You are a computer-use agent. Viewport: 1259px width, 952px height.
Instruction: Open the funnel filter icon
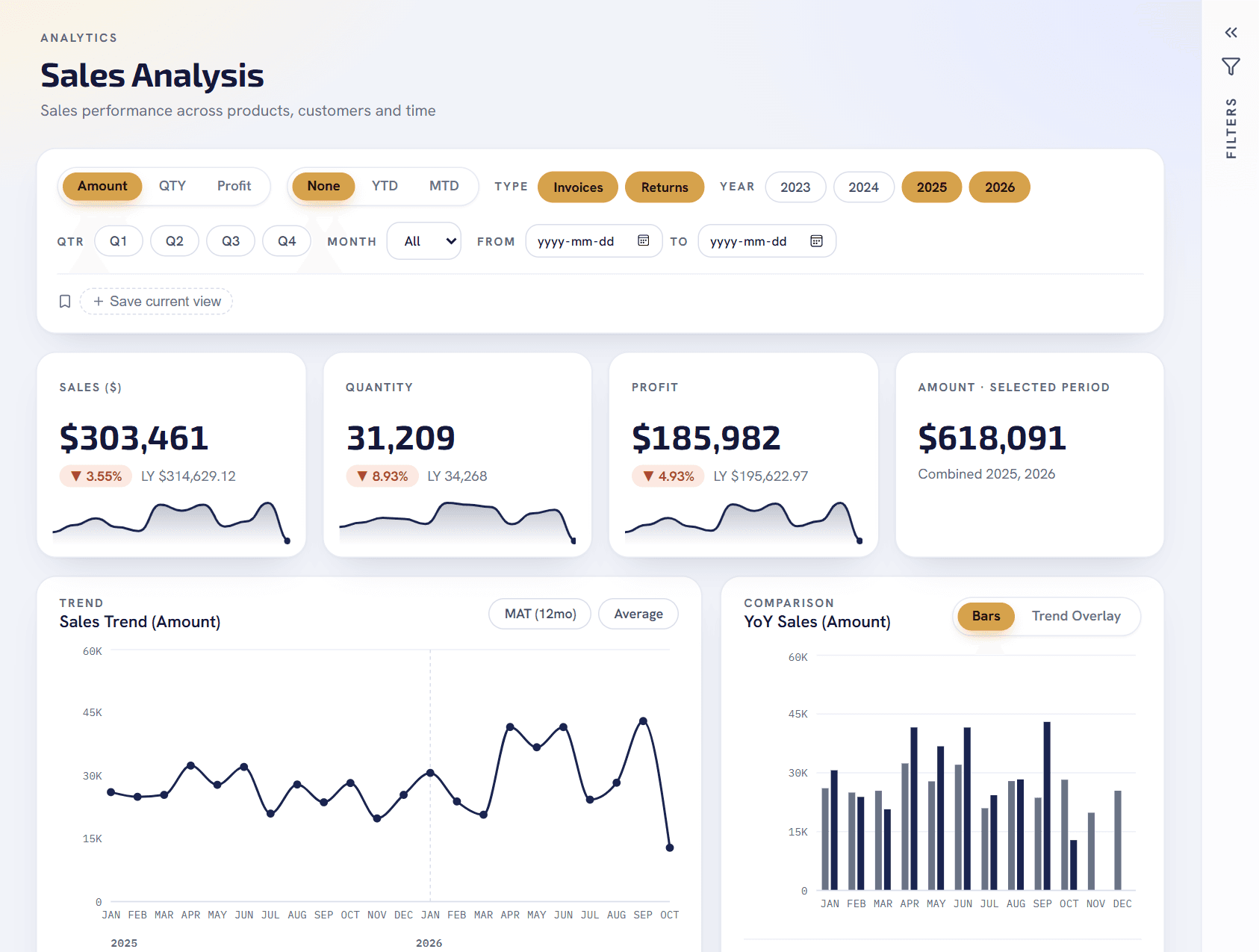coord(1231,66)
